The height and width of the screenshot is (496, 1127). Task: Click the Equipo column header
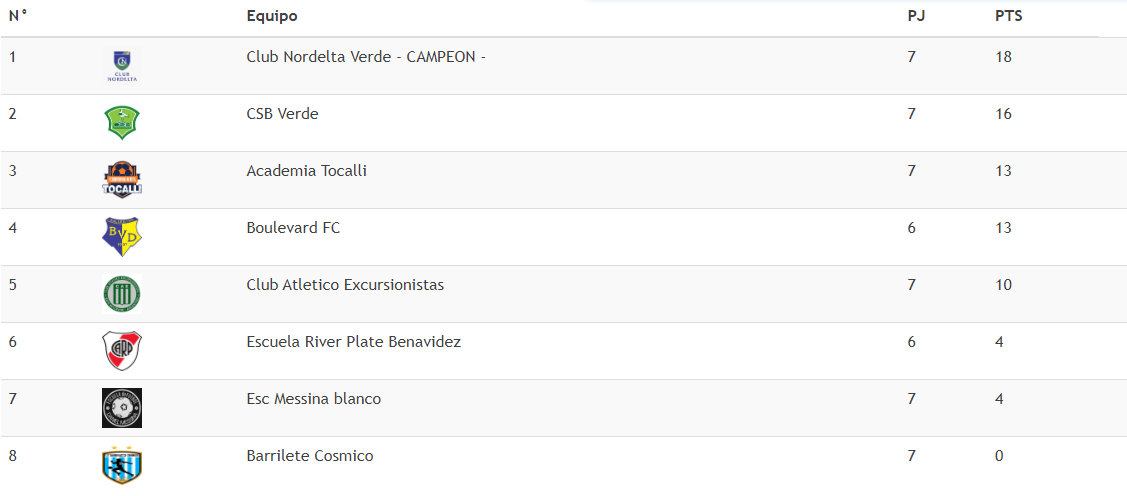[272, 17]
